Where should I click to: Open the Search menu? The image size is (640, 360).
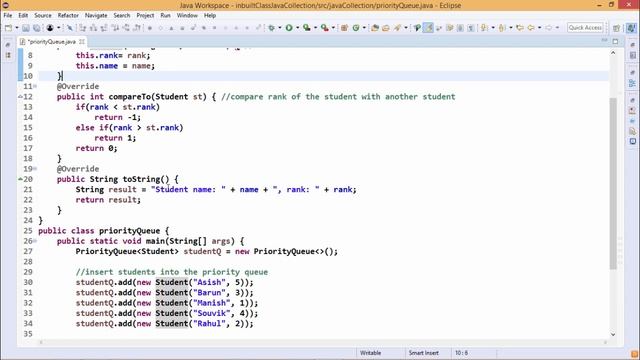tap(122, 15)
